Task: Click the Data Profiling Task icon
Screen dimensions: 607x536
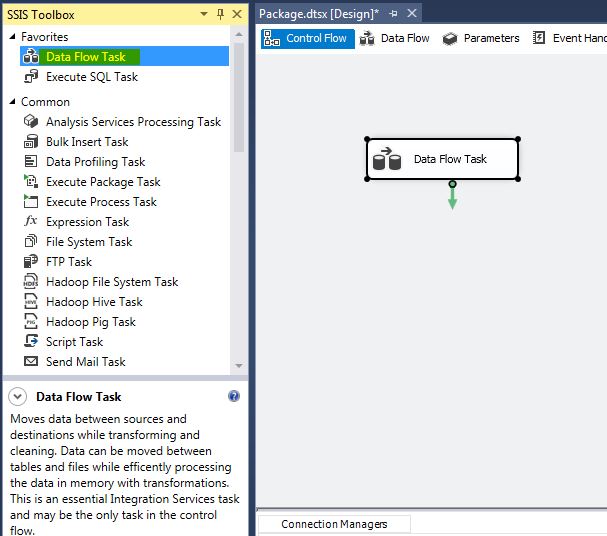Action: [x=31, y=161]
